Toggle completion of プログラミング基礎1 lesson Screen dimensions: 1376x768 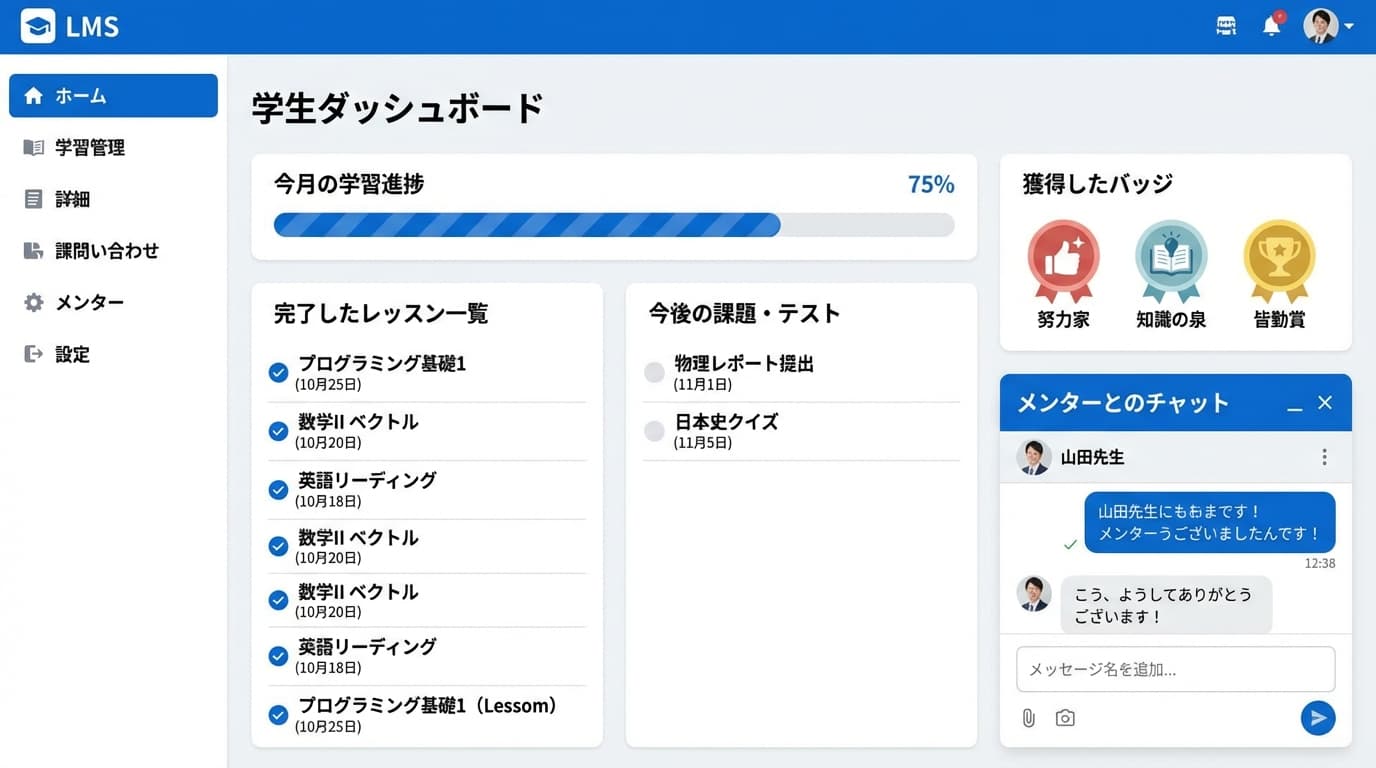[x=277, y=372]
